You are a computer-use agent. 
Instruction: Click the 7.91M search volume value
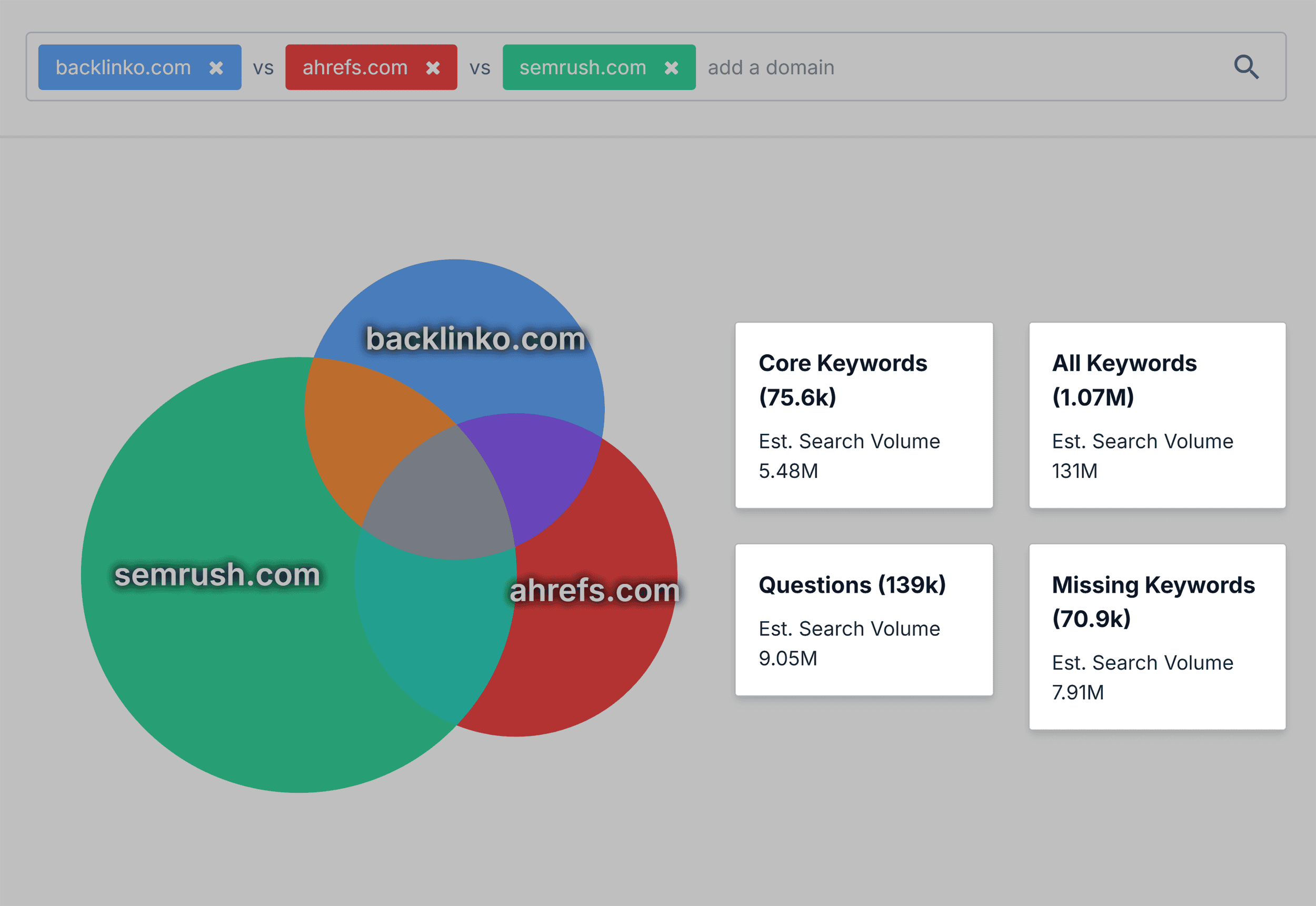(1078, 693)
